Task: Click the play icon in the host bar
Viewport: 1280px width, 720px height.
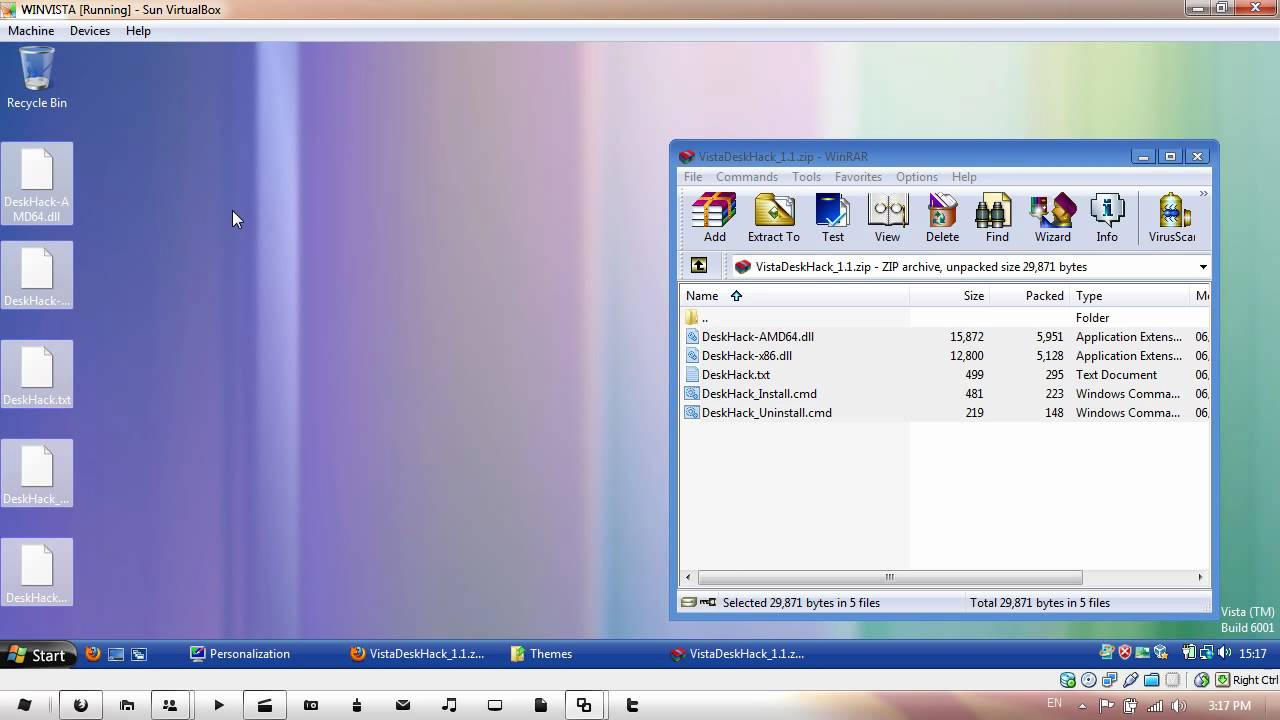Action: pos(219,705)
